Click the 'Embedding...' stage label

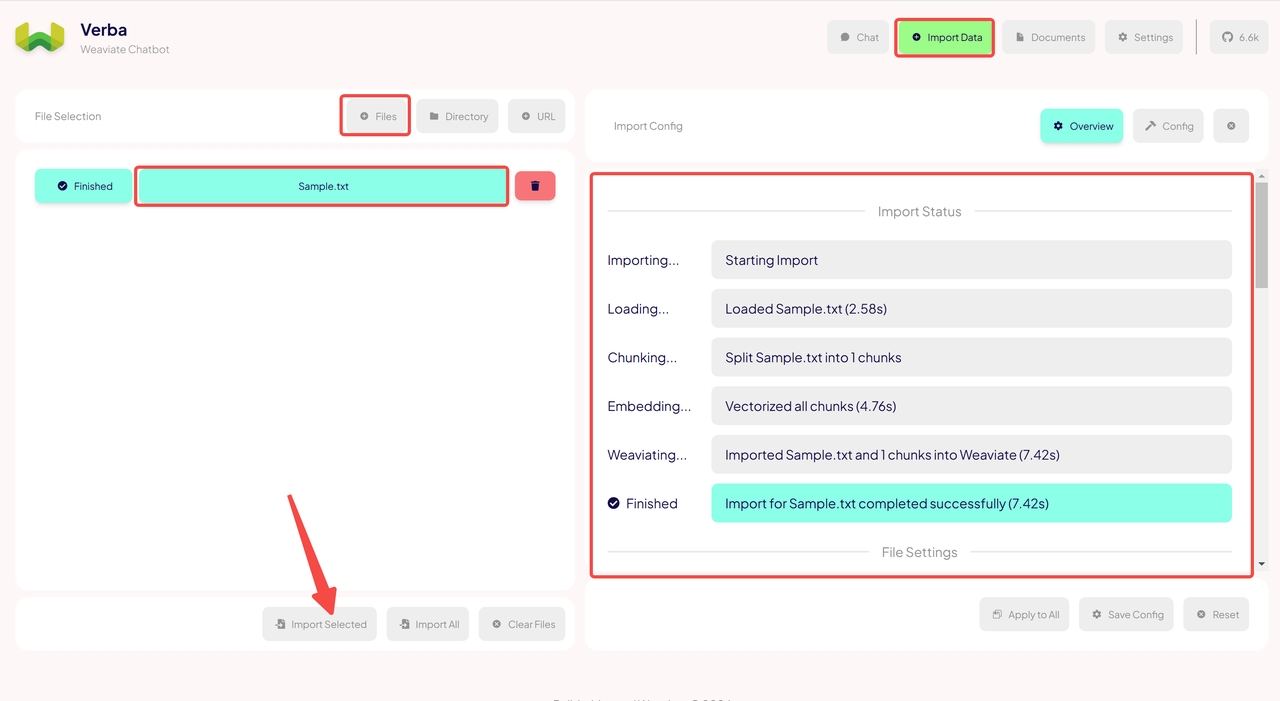point(649,406)
